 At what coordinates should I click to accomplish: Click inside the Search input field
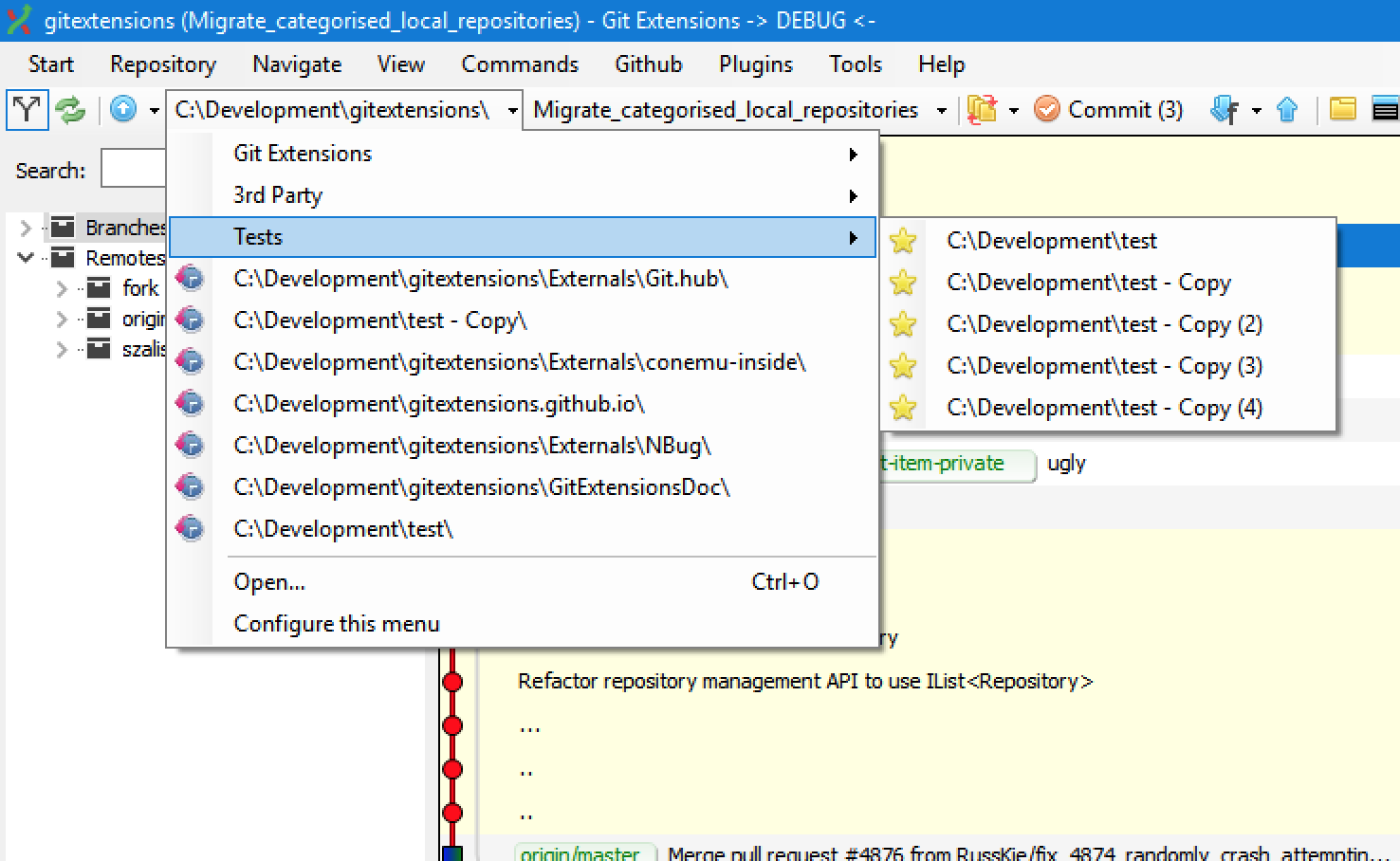click(x=133, y=168)
